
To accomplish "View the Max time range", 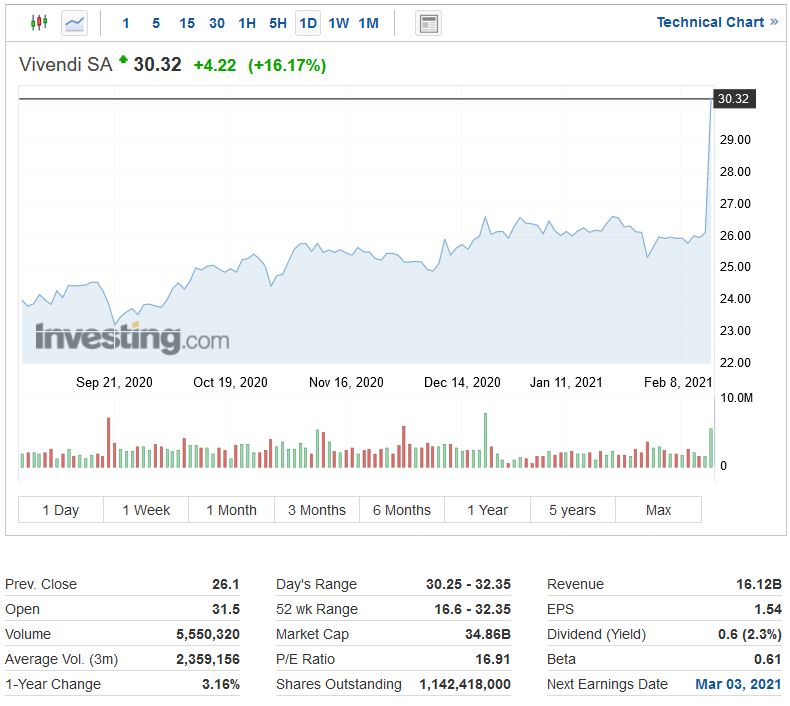I will tap(658, 510).
